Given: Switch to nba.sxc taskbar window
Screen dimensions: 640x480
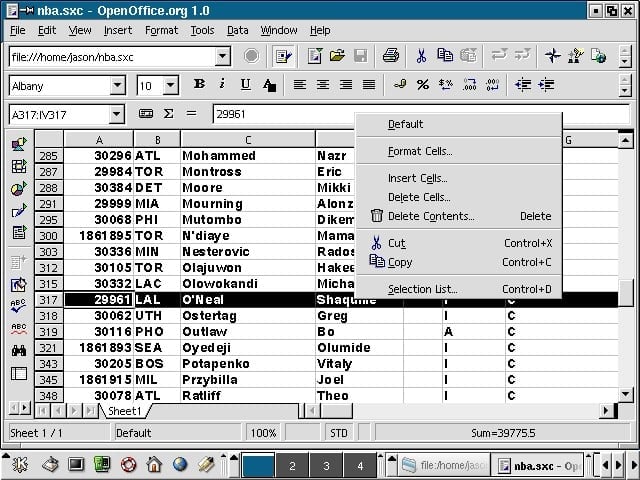Looking at the screenshot, I should click(x=537, y=465).
